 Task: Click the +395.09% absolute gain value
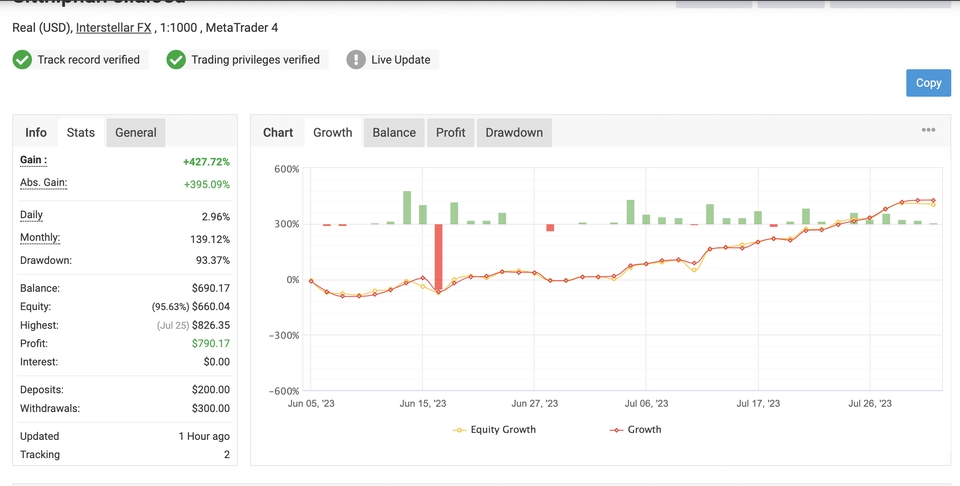(206, 184)
